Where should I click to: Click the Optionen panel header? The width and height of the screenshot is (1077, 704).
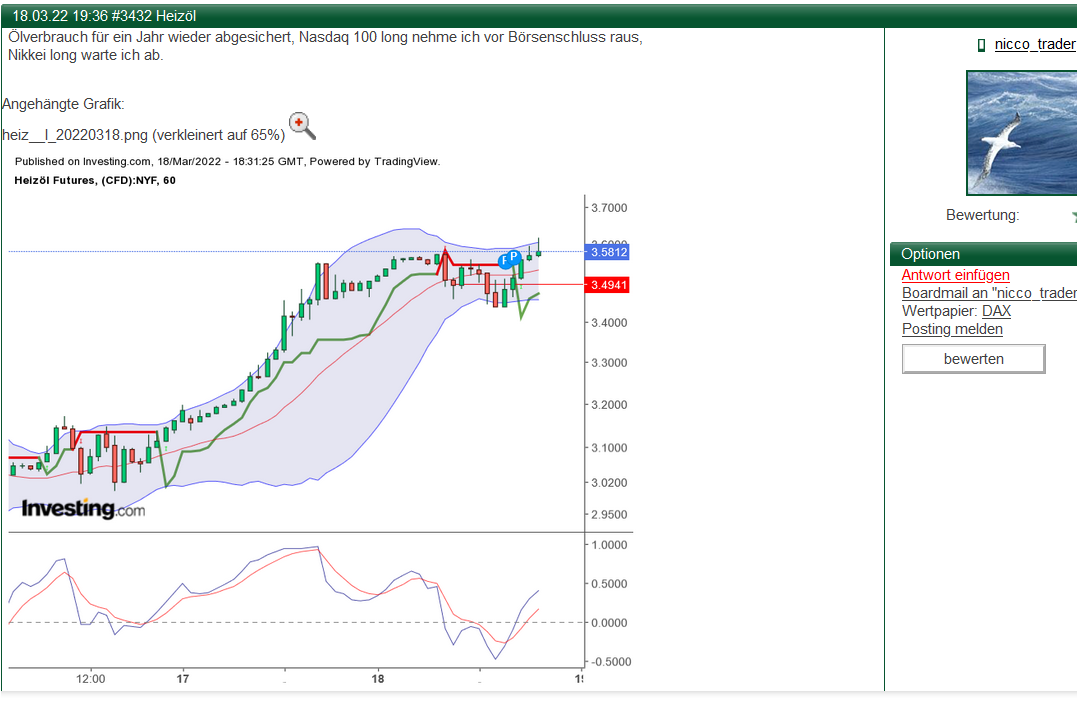pyautogui.click(x=930, y=253)
